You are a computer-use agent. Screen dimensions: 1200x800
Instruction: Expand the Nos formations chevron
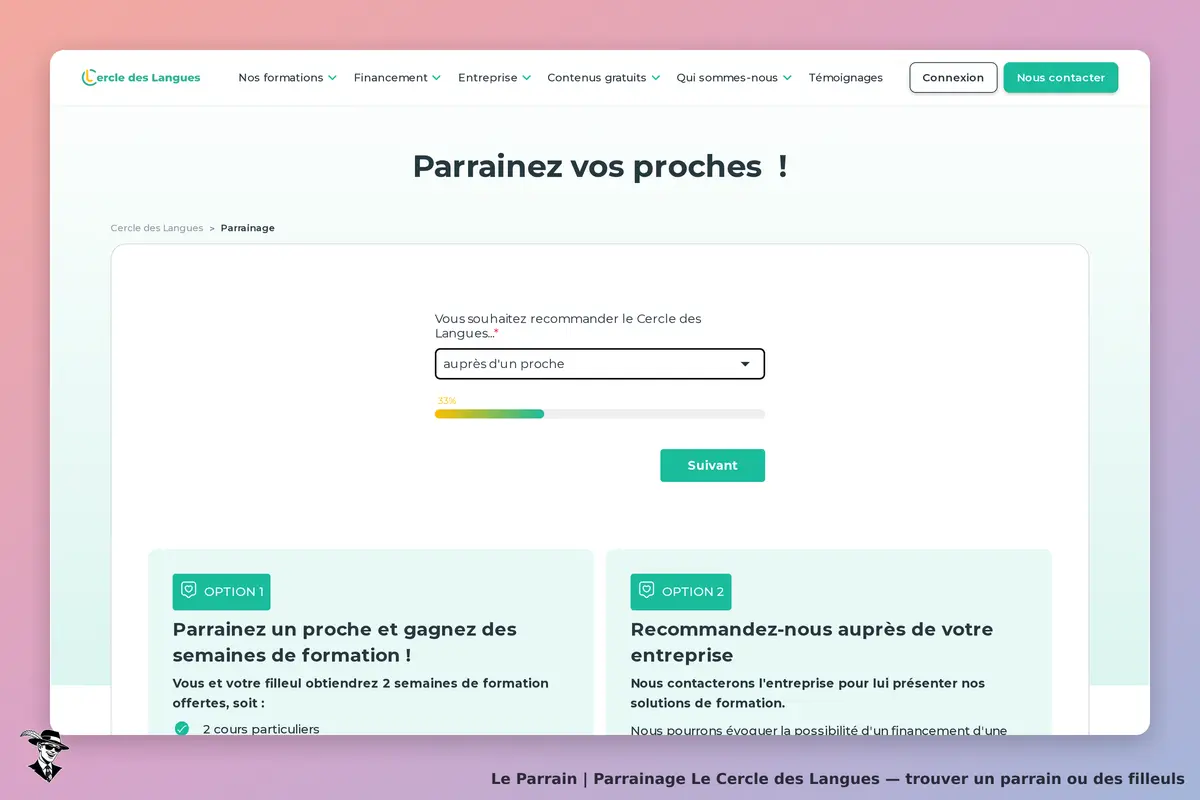click(332, 78)
